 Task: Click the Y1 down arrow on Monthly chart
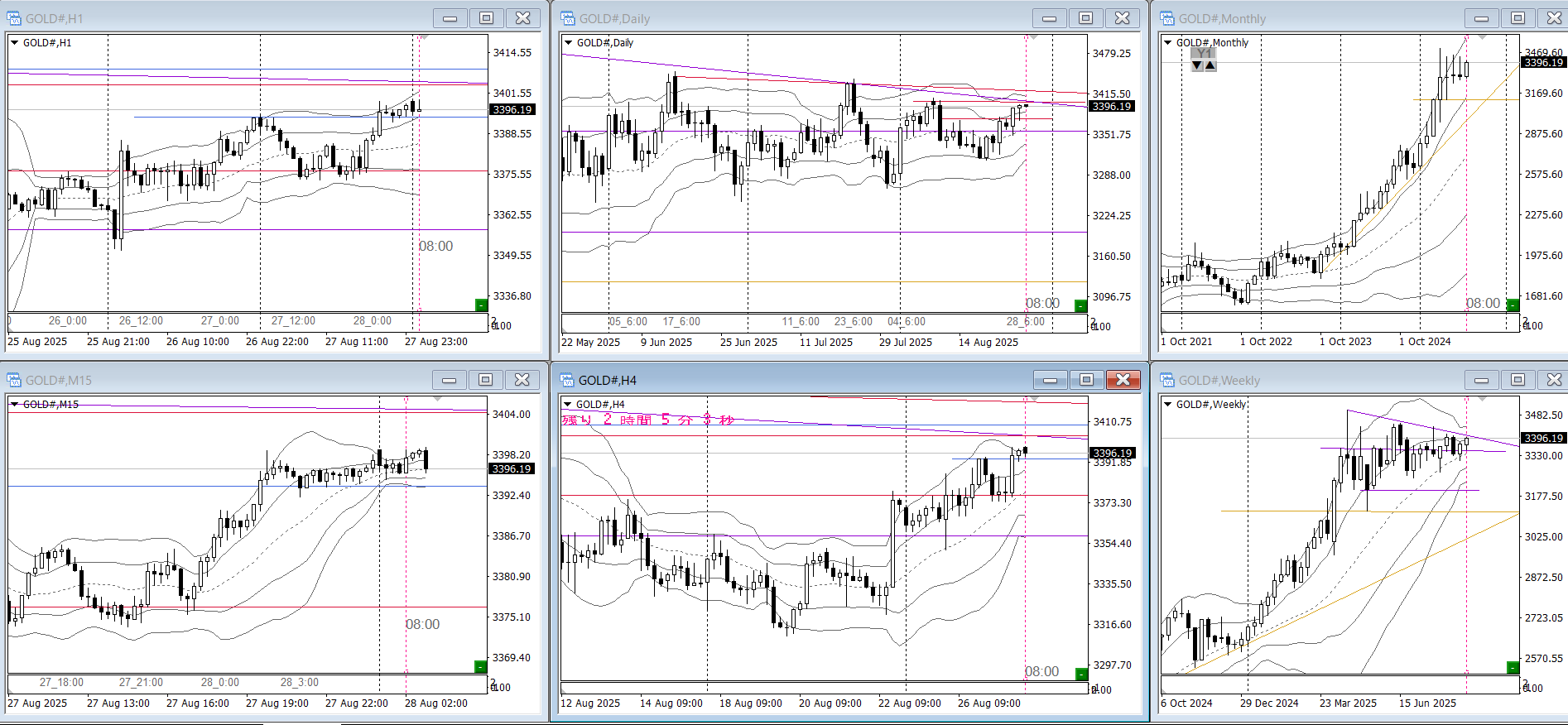[1197, 65]
